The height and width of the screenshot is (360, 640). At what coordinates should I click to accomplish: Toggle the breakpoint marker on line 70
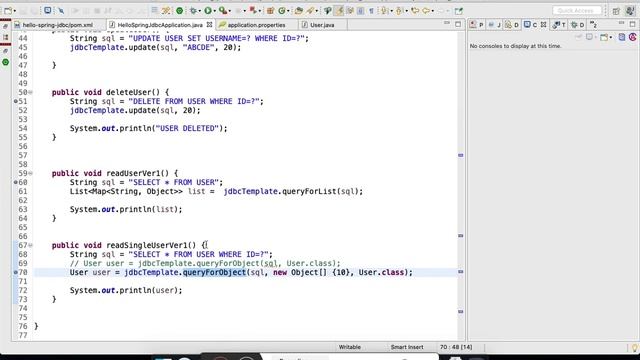click(16, 272)
